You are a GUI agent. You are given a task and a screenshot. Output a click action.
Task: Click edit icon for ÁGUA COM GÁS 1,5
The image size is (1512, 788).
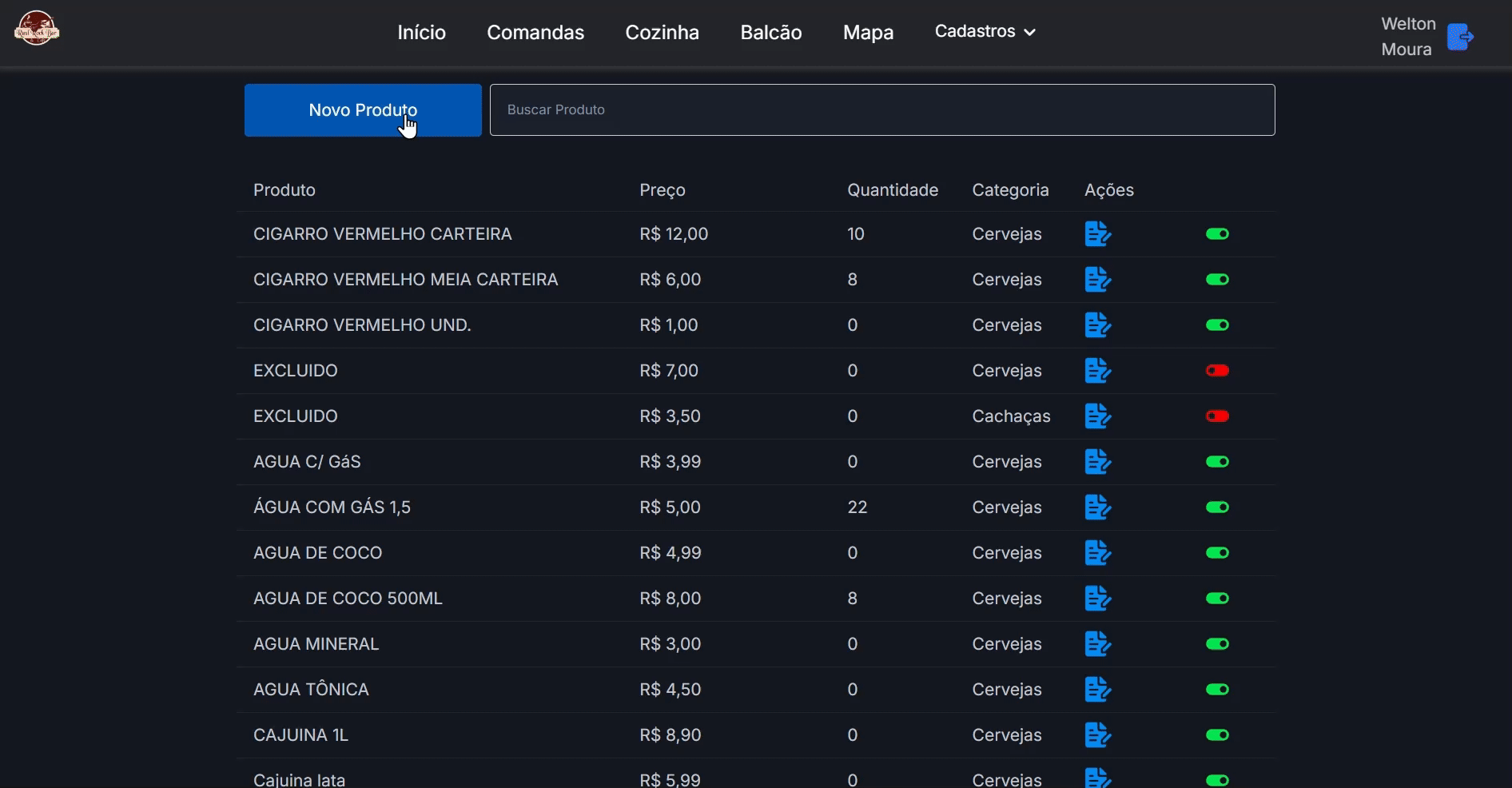click(1097, 507)
